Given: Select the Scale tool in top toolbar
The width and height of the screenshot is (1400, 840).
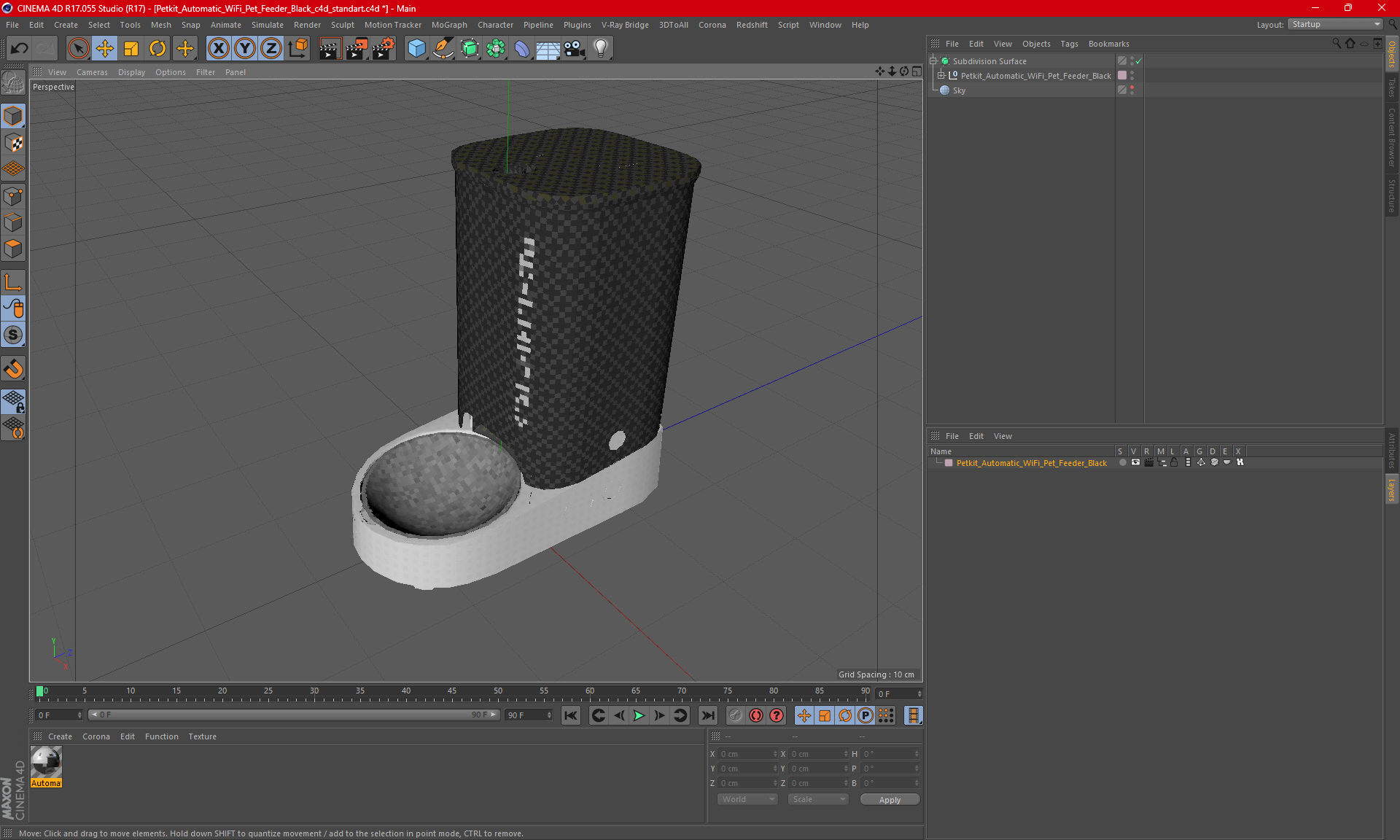Looking at the screenshot, I should pos(131,49).
